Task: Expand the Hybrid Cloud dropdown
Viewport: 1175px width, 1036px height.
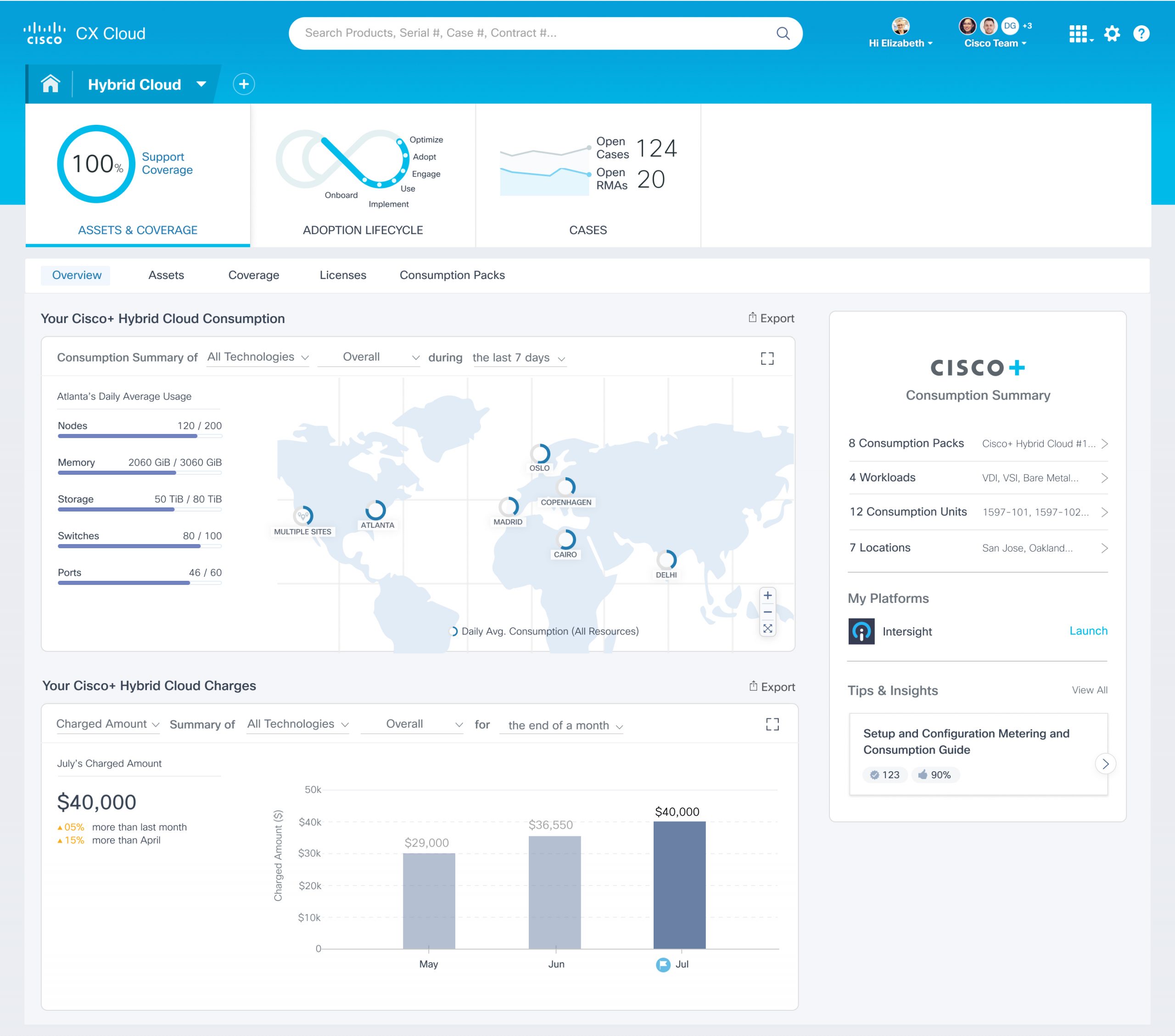Action: [201, 84]
